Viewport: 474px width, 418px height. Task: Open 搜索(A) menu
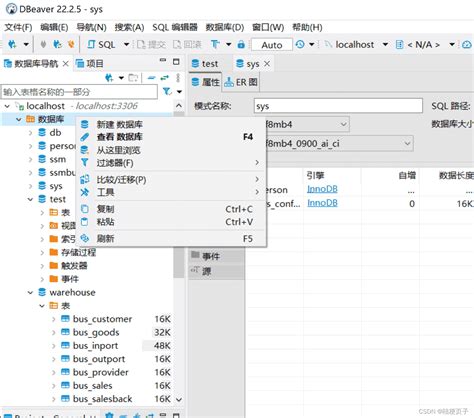point(129,27)
